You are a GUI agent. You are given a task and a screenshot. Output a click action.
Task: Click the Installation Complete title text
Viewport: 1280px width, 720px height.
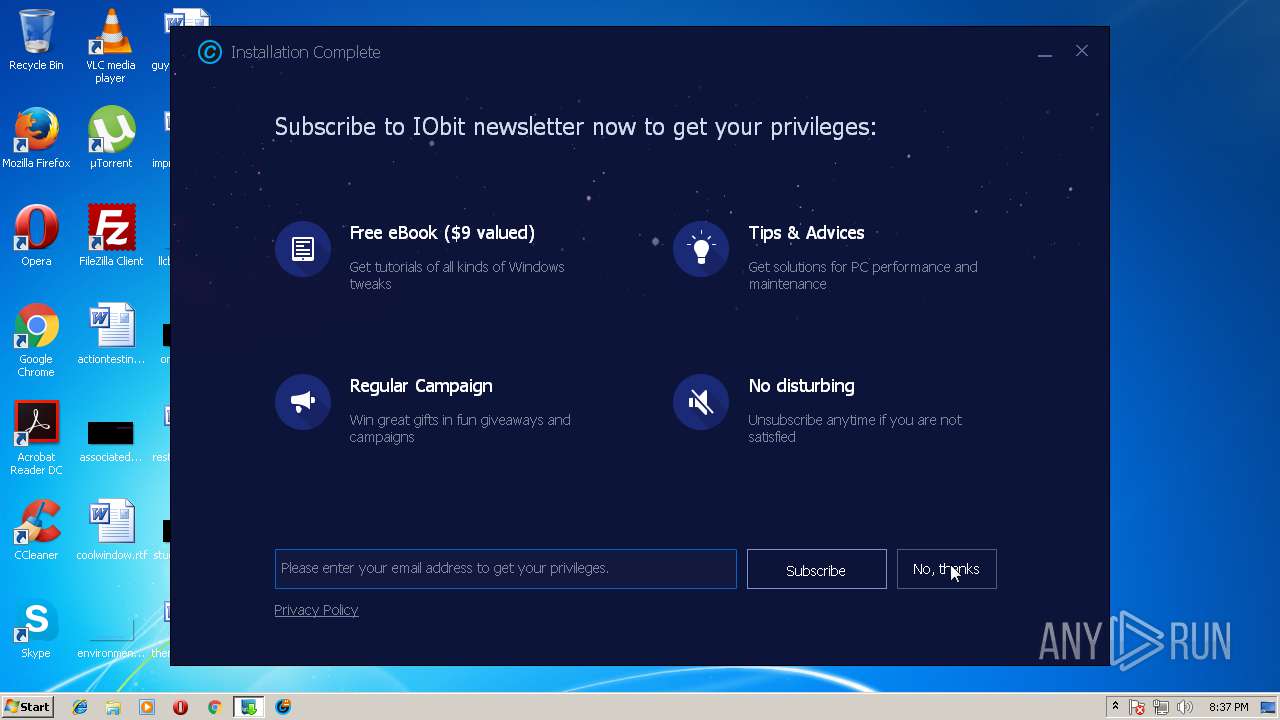tap(306, 52)
